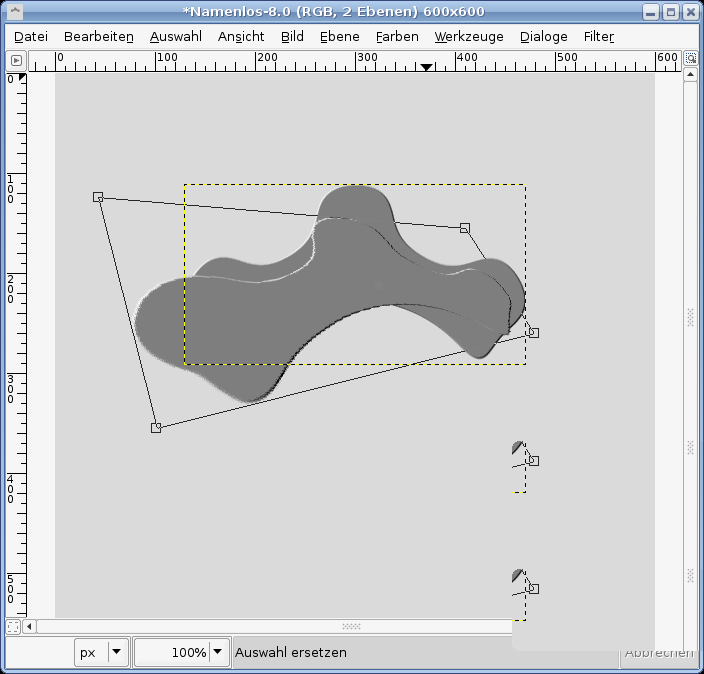Click the 100% zoom value field
704x674 pixels.
pyautogui.click(x=173, y=652)
